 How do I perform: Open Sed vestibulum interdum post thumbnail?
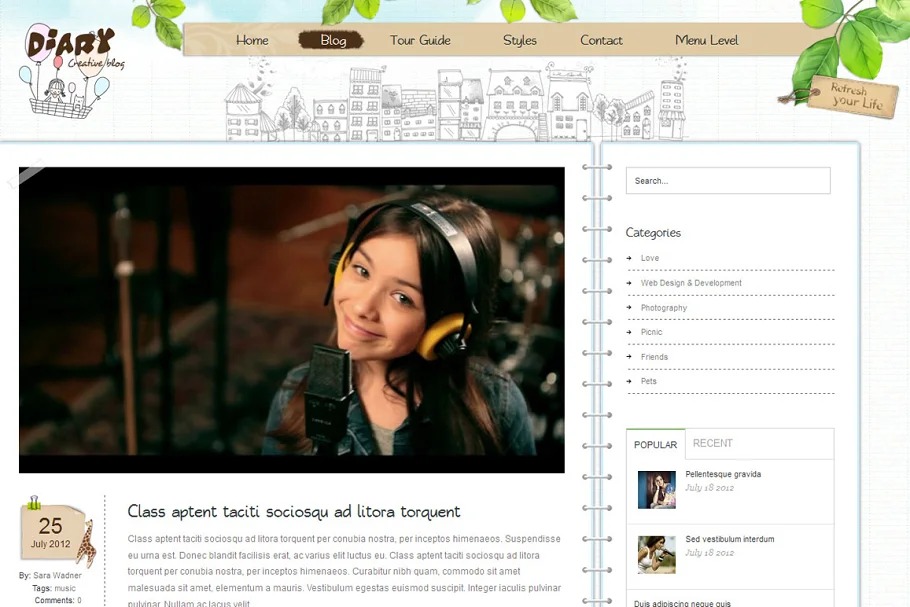click(x=657, y=554)
